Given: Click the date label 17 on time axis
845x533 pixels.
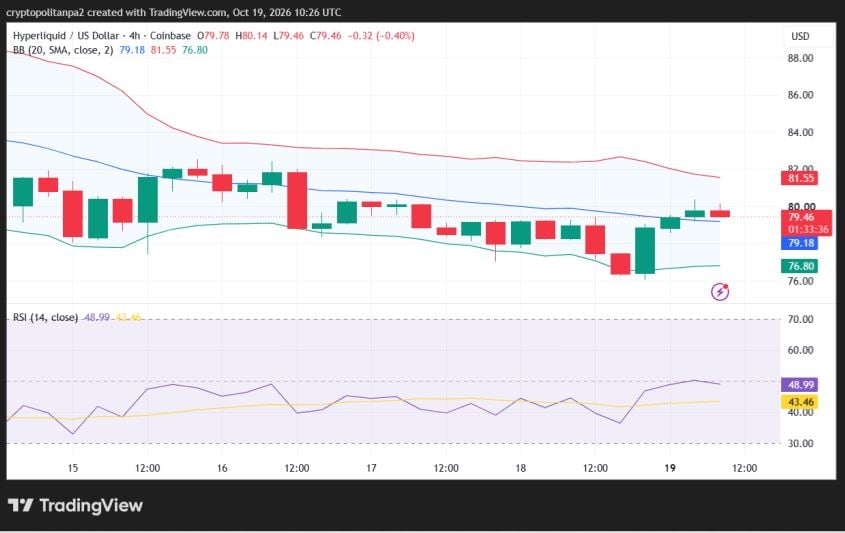Looking at the screenshot, I should pyautogui.click(x=371, y=468).
